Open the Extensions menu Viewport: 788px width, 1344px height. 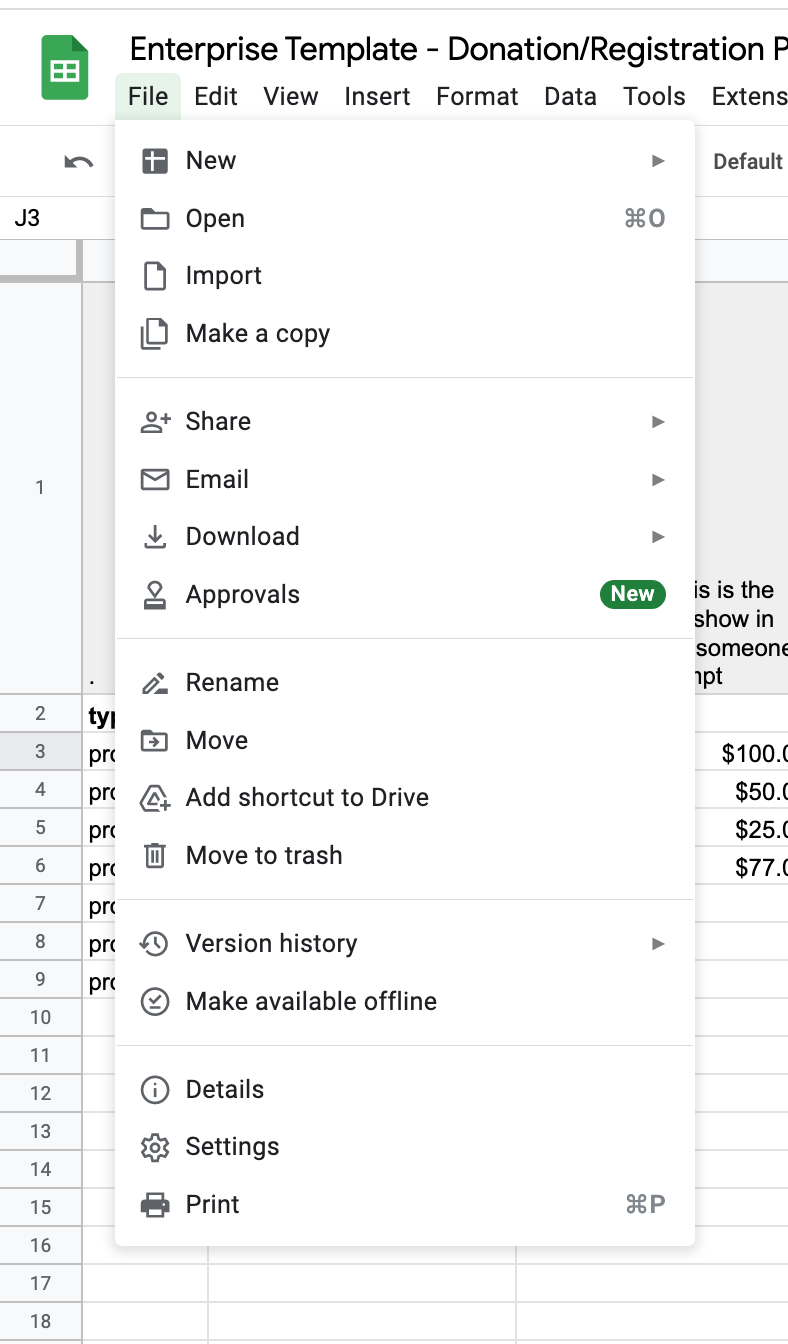point(748,97)
